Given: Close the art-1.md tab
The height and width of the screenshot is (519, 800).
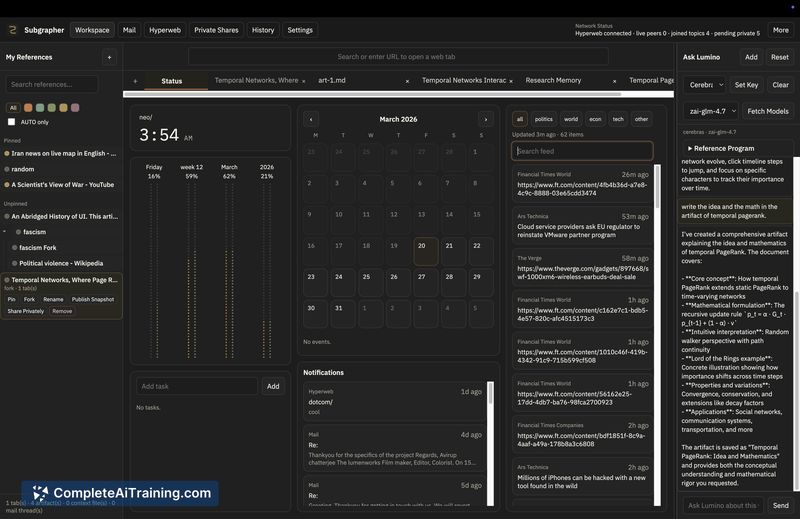Looking at the screenshot, I should point(407,81).
